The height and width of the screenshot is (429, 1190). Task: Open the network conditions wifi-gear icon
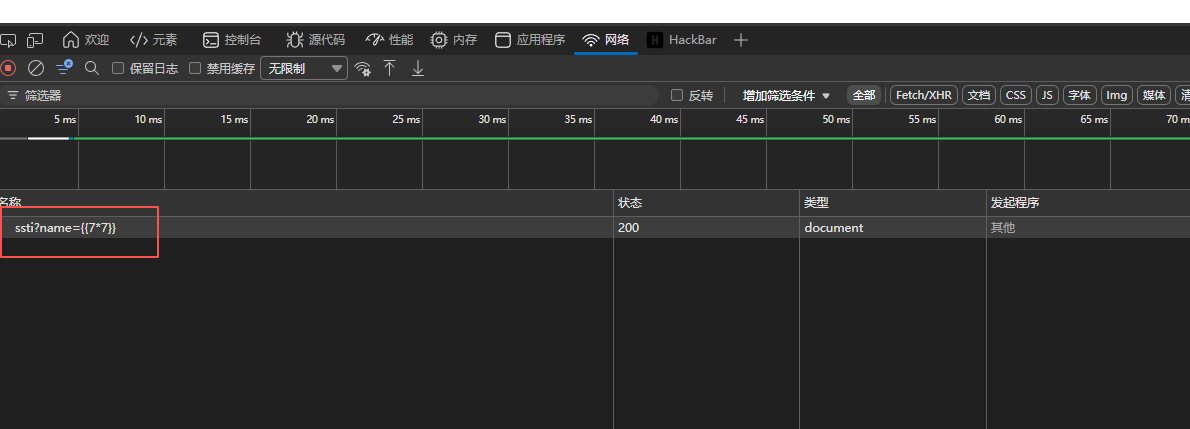(363, 68)
